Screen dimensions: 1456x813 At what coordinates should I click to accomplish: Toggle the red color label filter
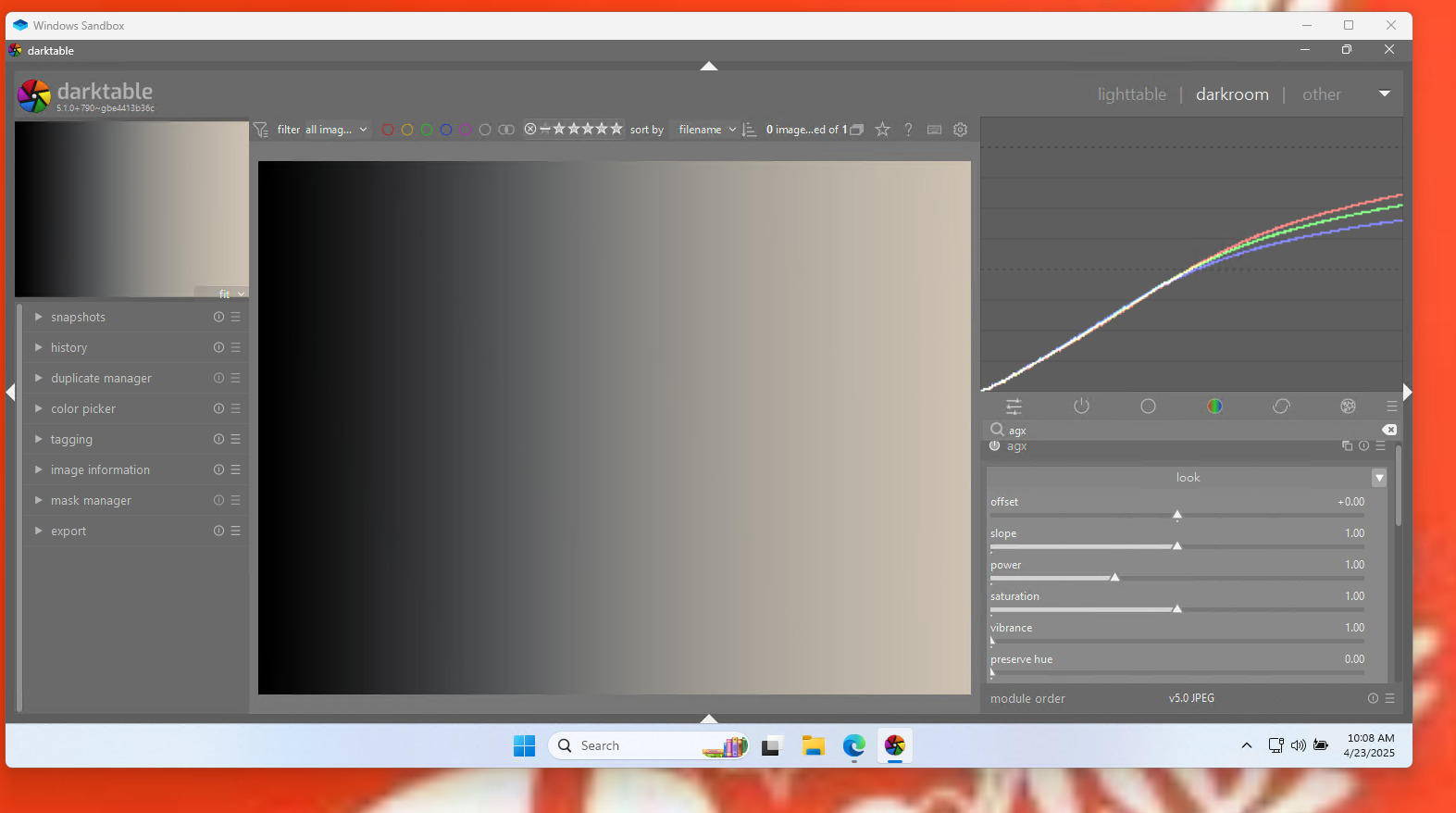tap(388, 130)
